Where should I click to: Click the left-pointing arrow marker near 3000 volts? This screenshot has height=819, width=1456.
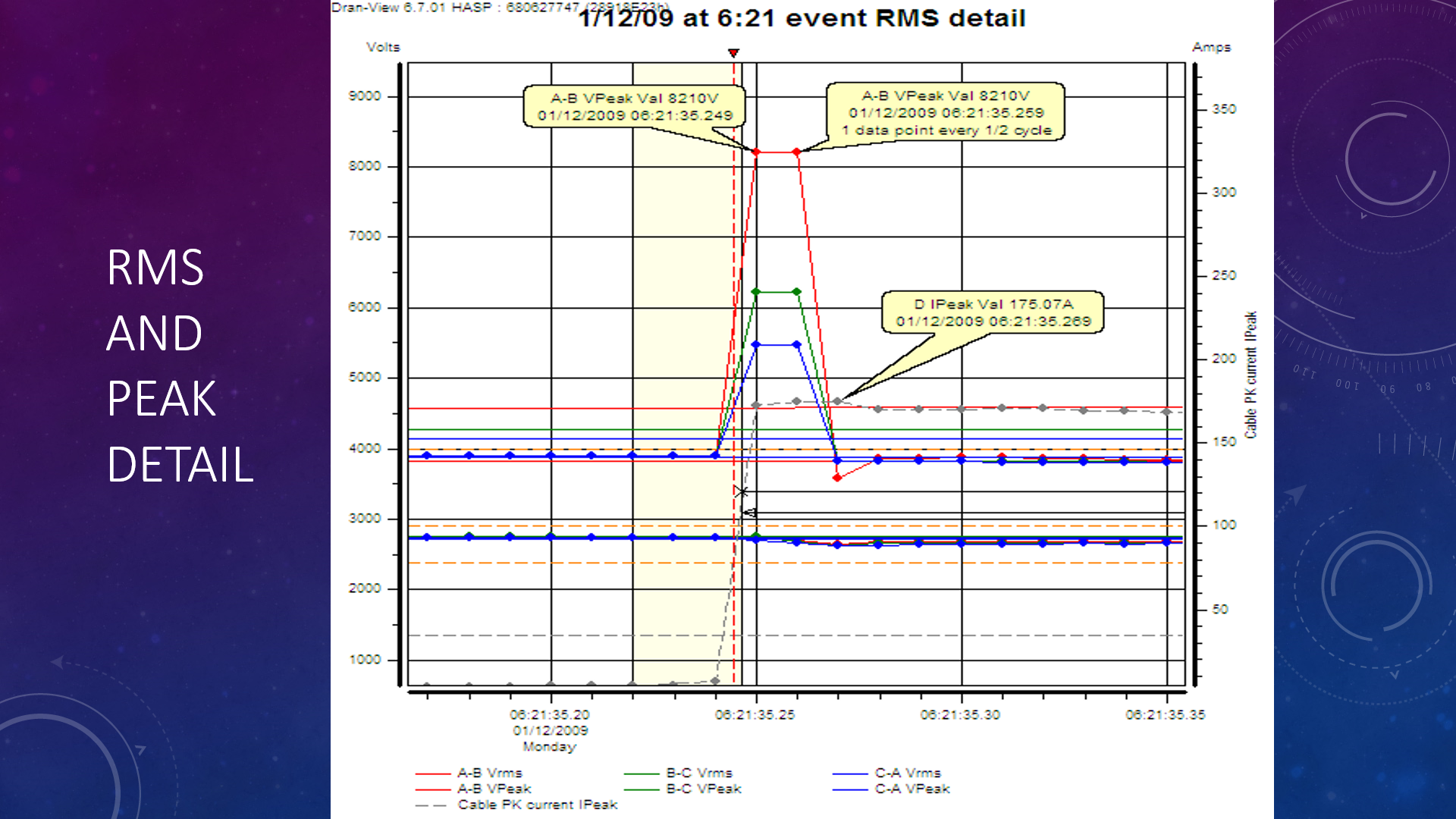(x=749, y=513)
